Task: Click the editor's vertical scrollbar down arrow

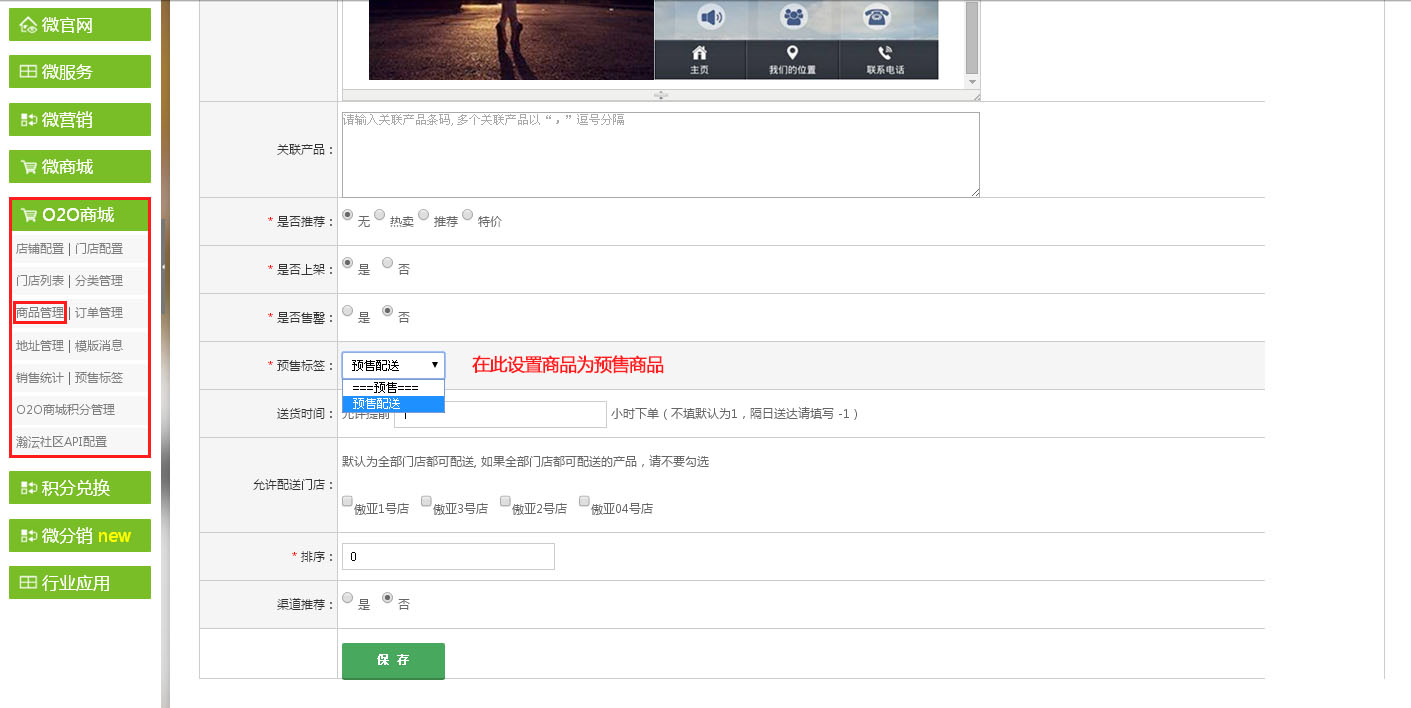Action: pos(972,81)
